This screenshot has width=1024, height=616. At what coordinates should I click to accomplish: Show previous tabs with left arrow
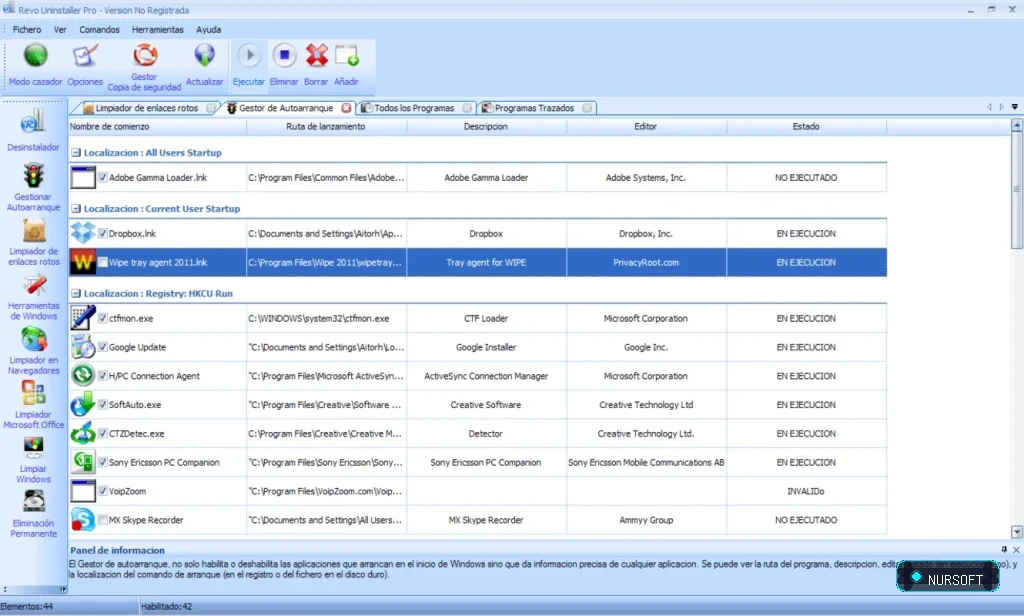(x=989, y=106)
